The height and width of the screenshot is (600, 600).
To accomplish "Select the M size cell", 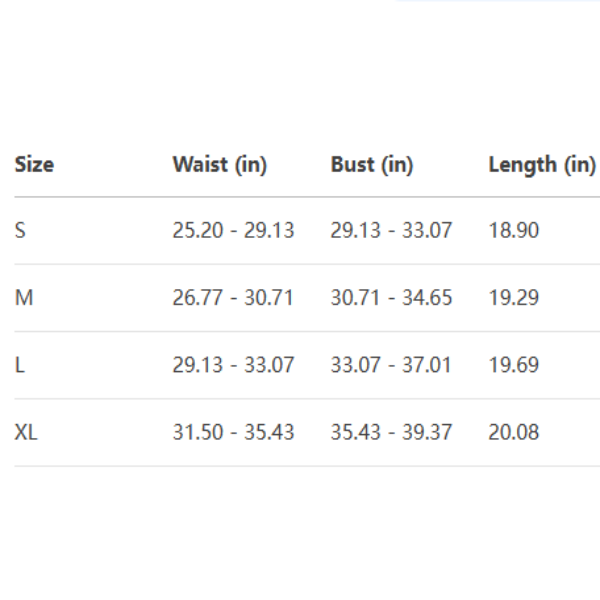I will (23, 298).
